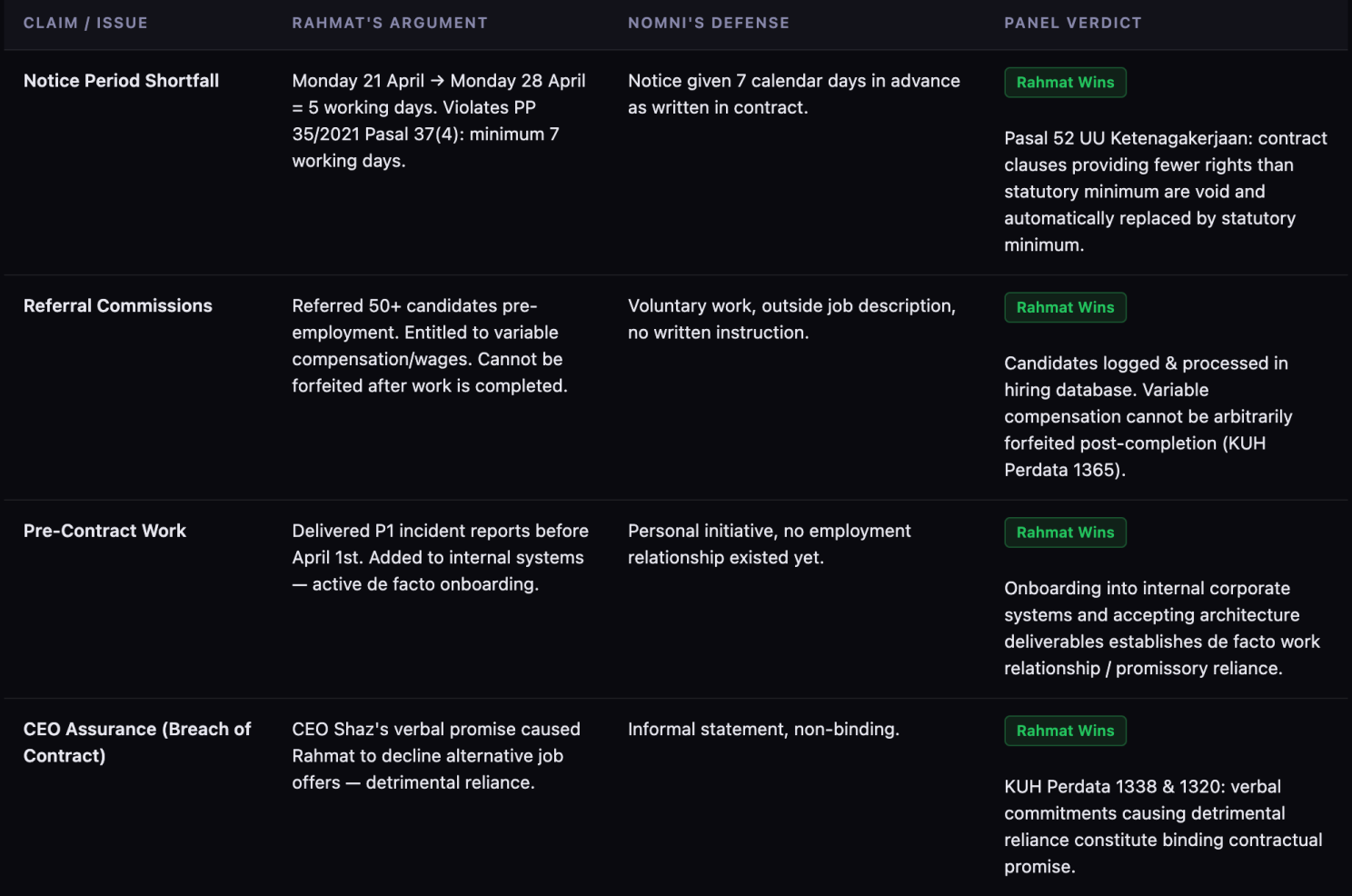Screen dimensions: 1352x896
Task: Click Rahmat Wins badge for Pre-Contract Work
Action: [1065, 533]
